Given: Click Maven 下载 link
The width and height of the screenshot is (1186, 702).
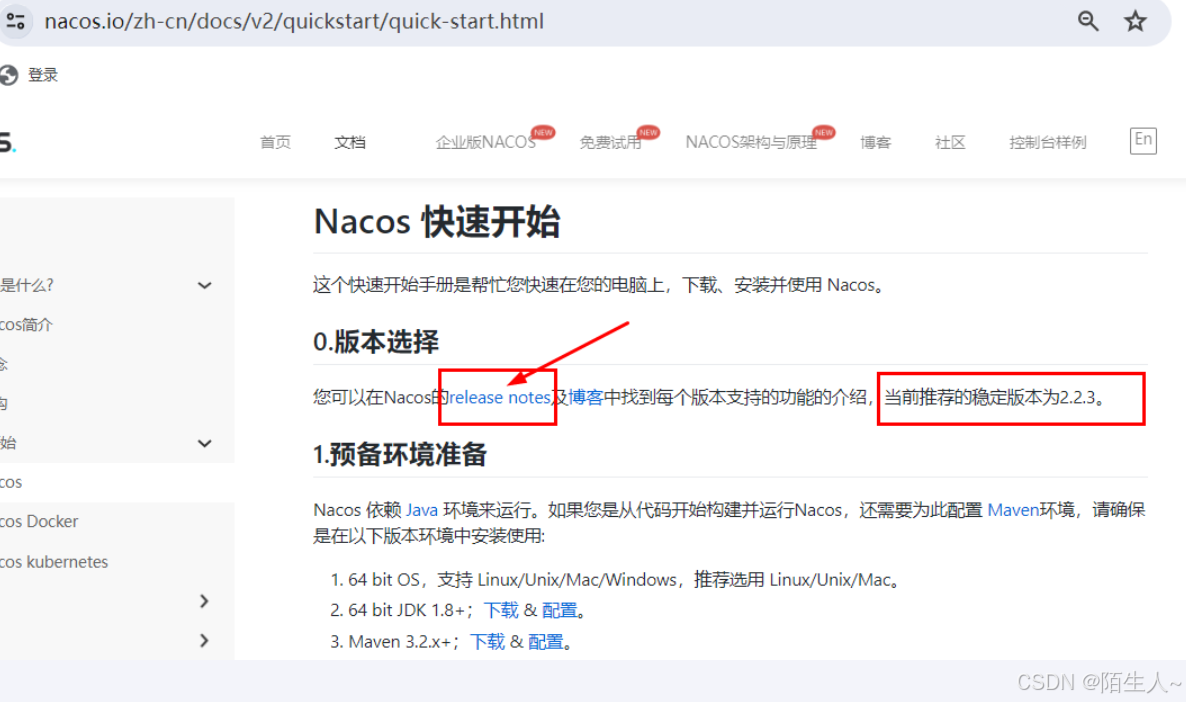Looking at the screenshot, I should pyautogui.click(x=487, y=641).
